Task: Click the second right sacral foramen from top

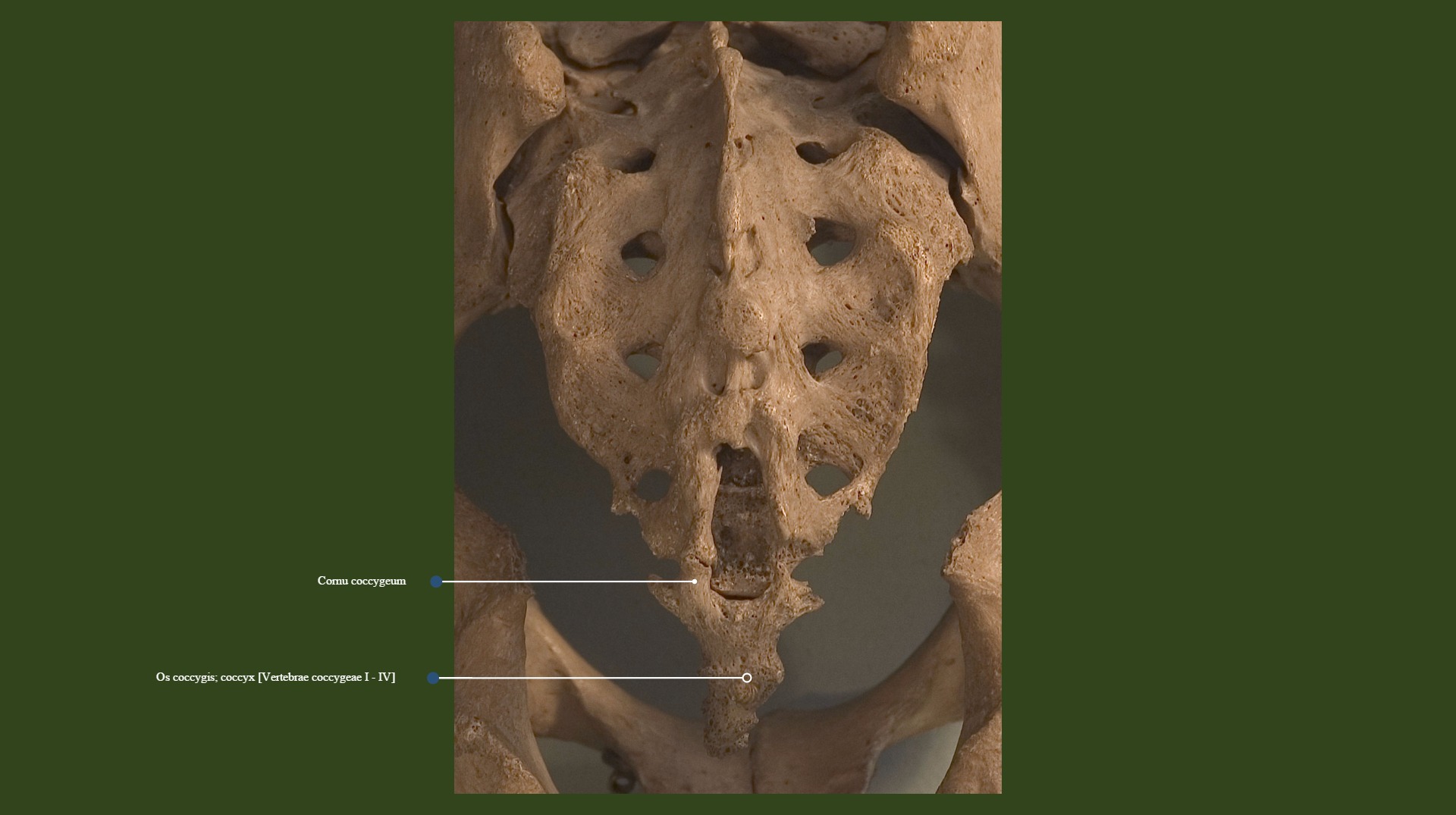Action: pos(833,244)
